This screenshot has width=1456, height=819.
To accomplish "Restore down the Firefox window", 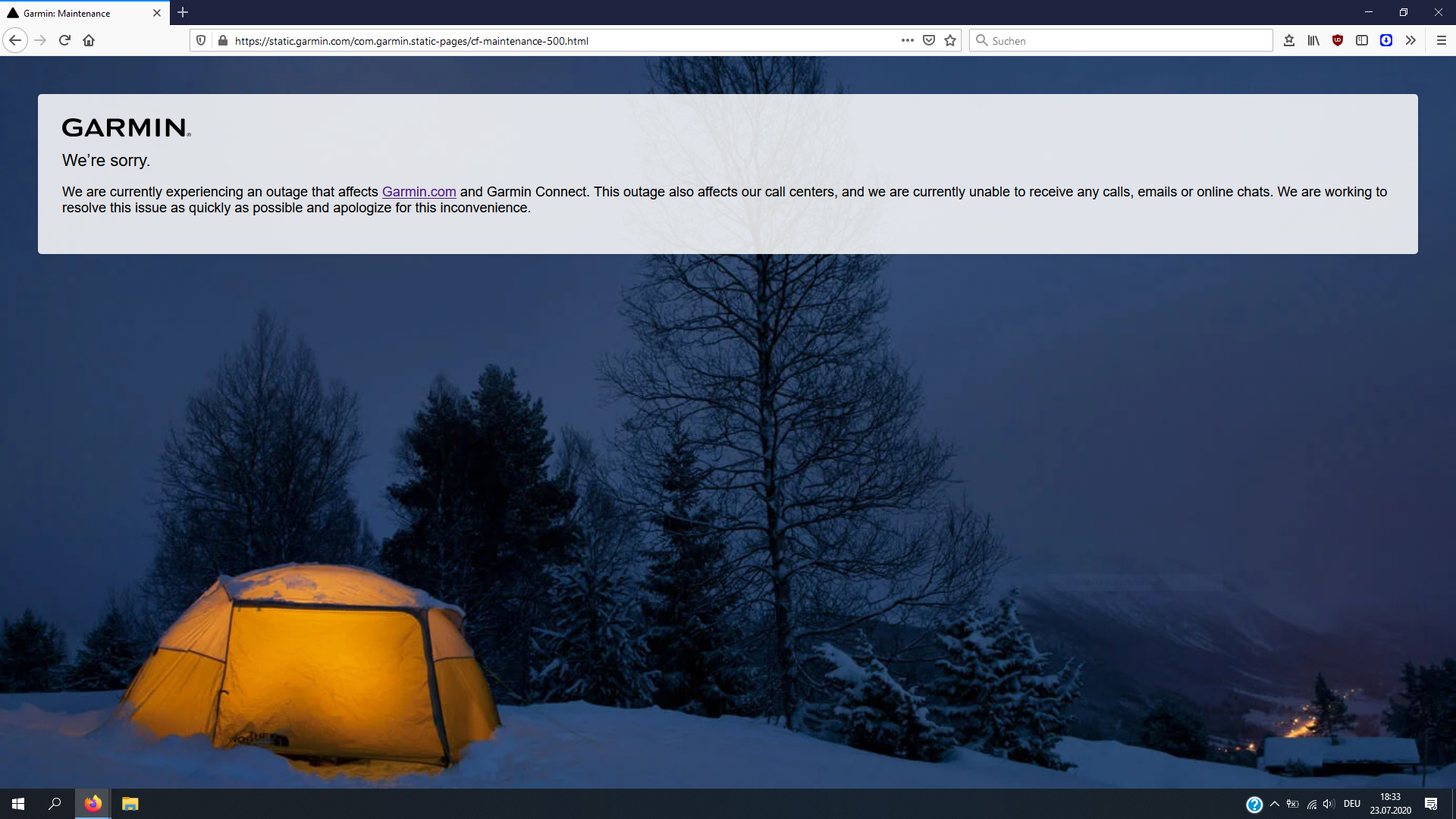I will tap(1404, 12).
